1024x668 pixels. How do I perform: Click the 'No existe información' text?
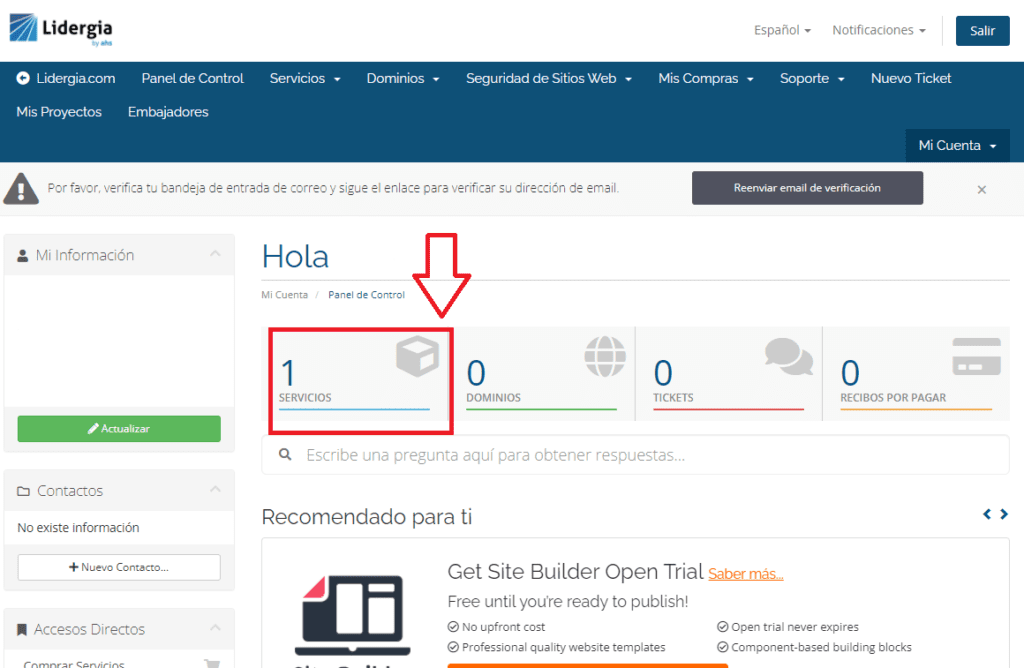(78, 528)
